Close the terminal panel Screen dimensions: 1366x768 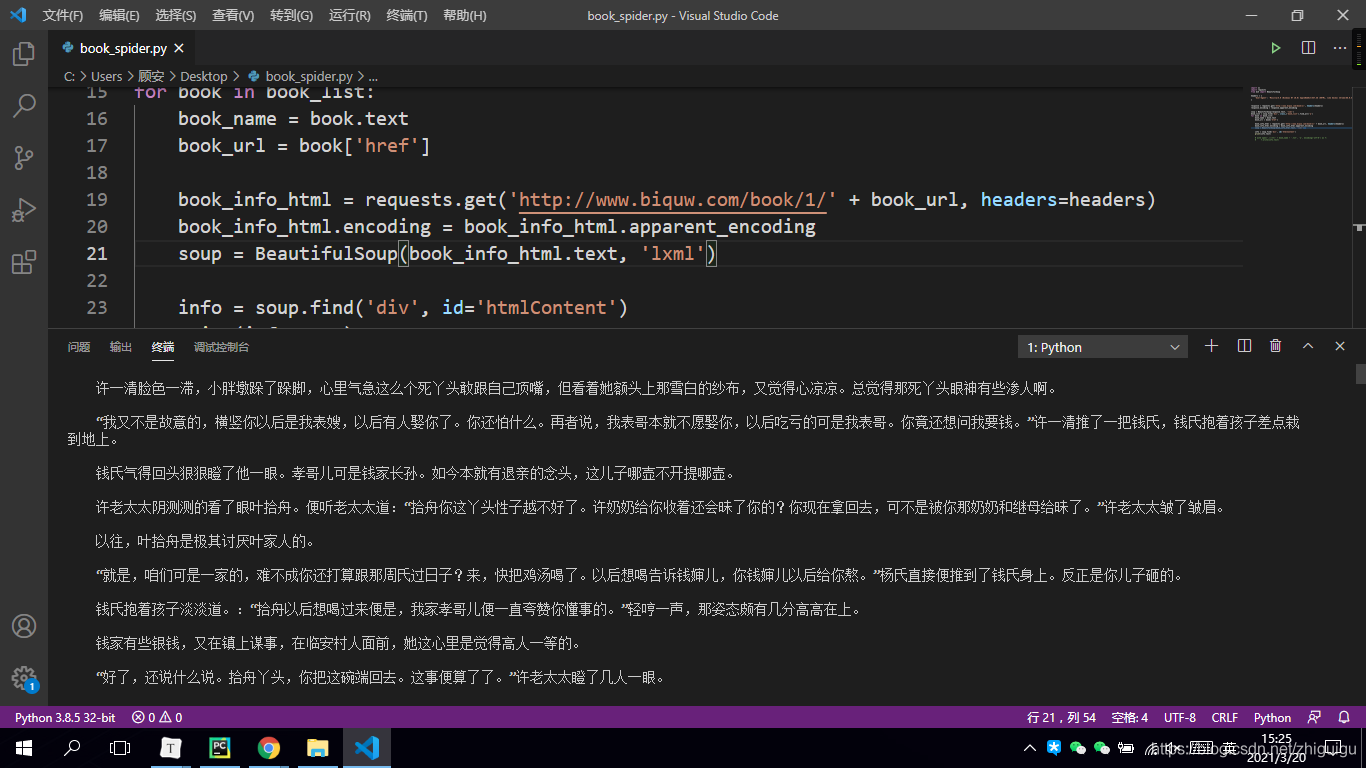coord(1340,346)
